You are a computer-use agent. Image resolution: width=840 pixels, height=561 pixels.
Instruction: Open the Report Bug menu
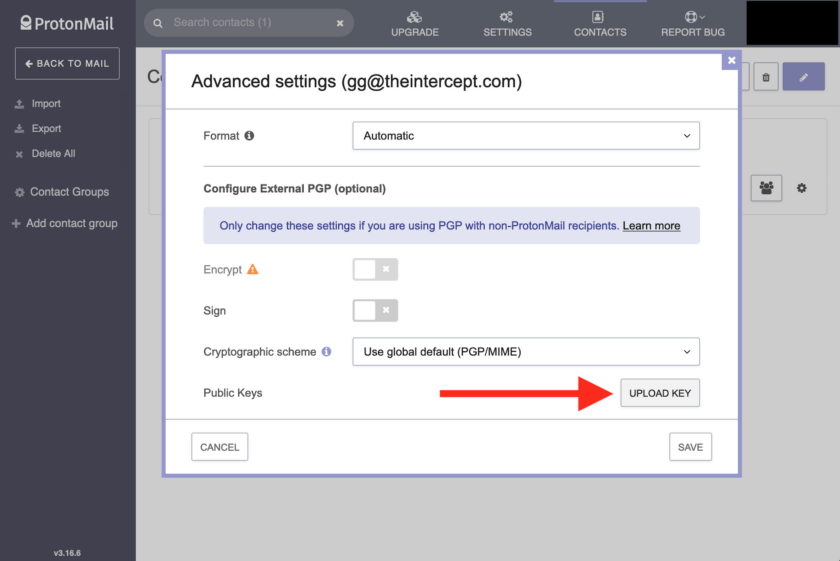(693, 24)
